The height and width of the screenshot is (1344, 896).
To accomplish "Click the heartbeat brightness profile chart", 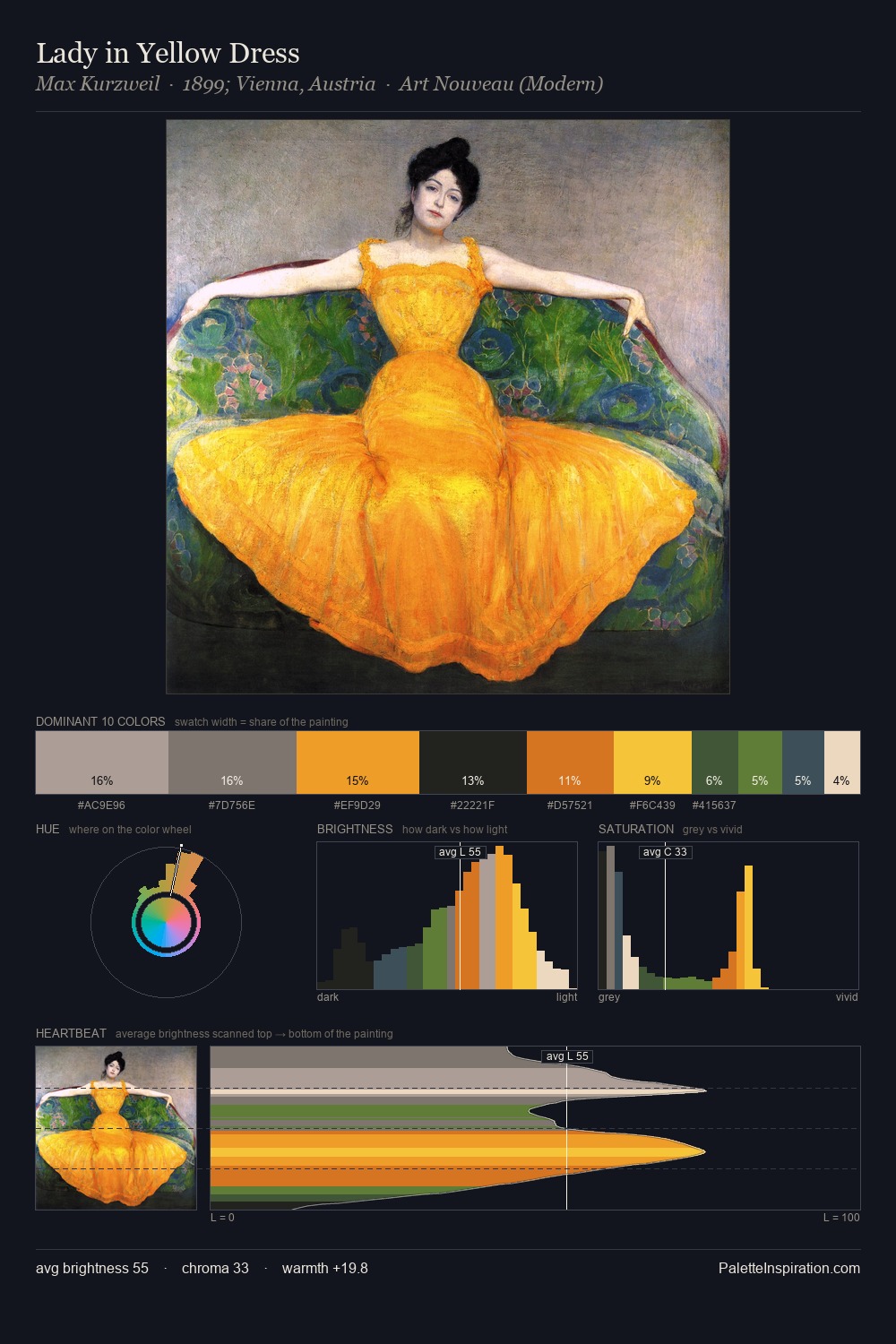I will coord(535,1128).
